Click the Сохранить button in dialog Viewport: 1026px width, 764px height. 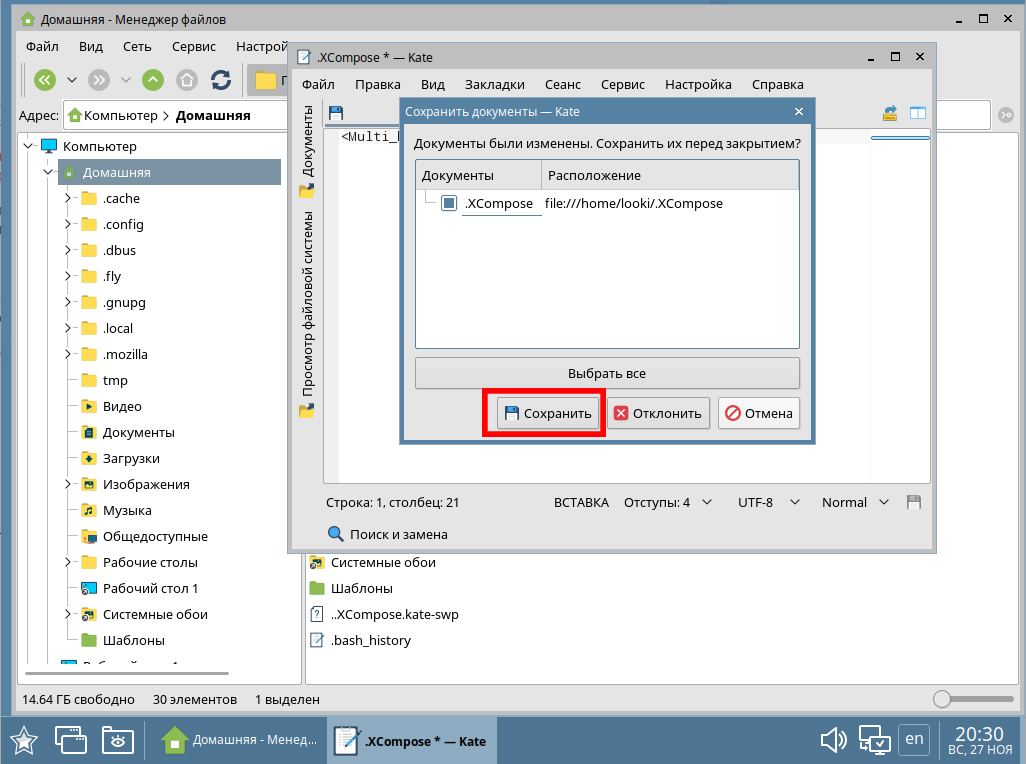point(548,413)
